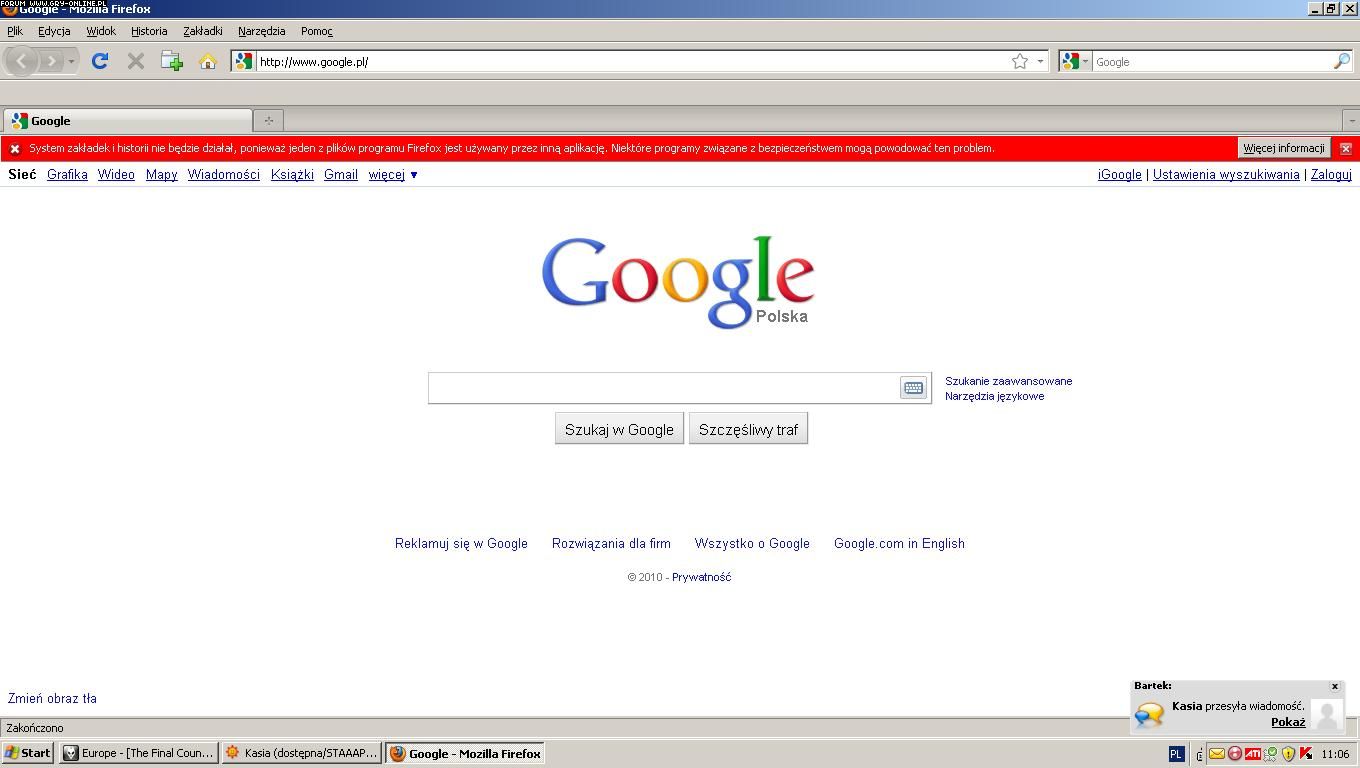The height and width of the screenshot is (768, 1360).
Task: Click the PL language indicator in the taskbar
Action: coord(1176,754)
